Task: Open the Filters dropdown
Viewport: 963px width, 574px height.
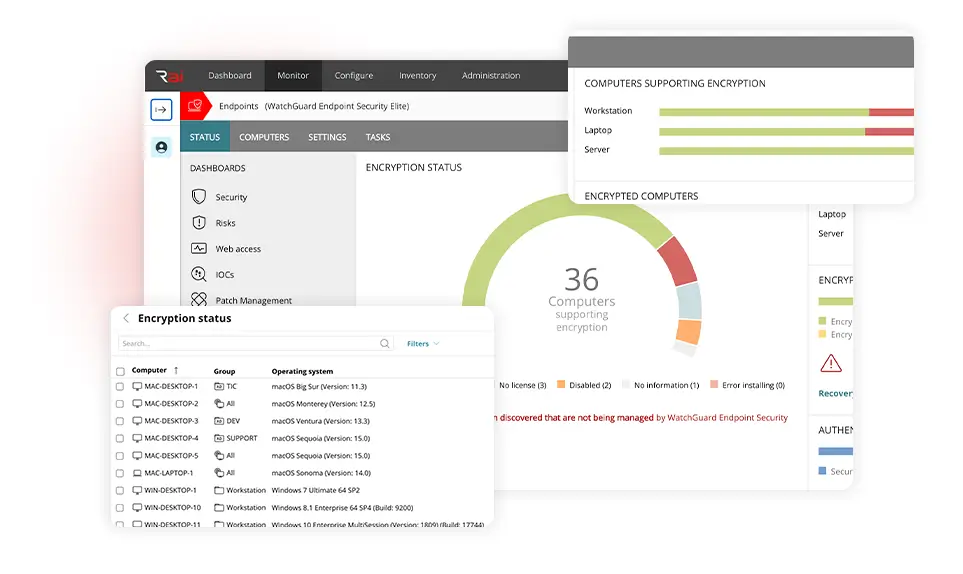Action: point(423,344)
